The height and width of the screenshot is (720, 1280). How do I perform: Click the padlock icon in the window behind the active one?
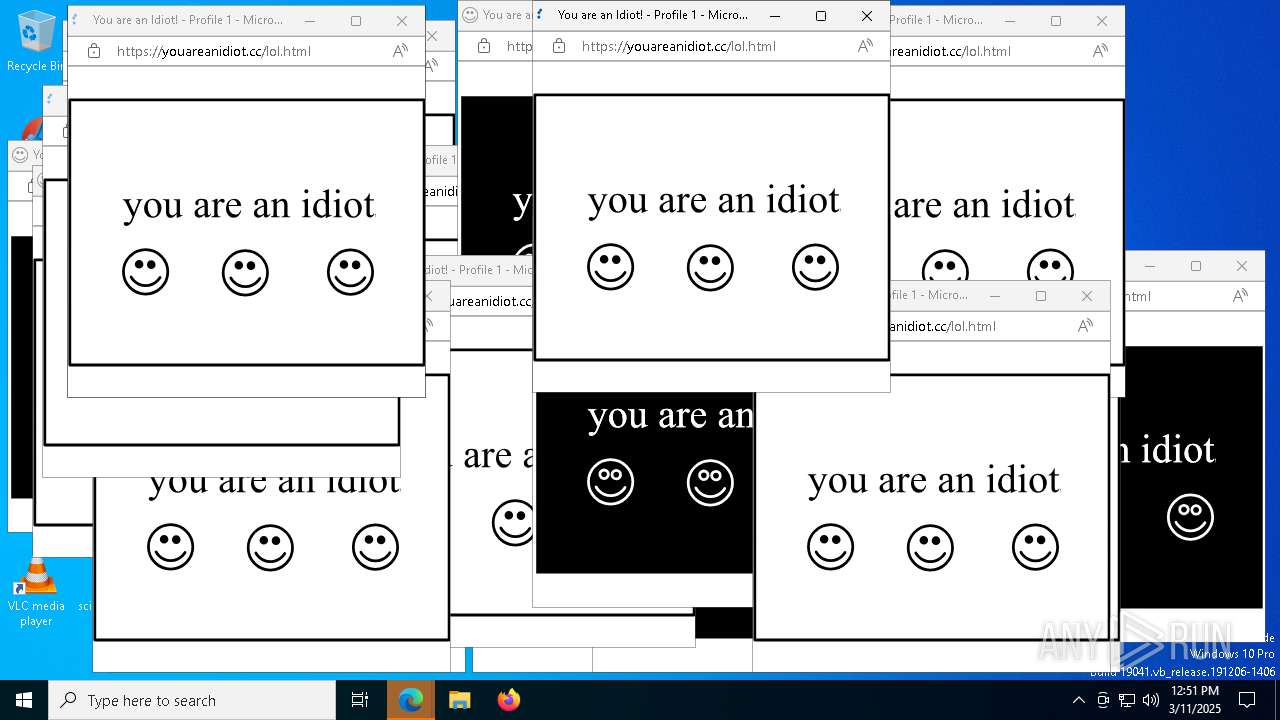click(484, 46)
